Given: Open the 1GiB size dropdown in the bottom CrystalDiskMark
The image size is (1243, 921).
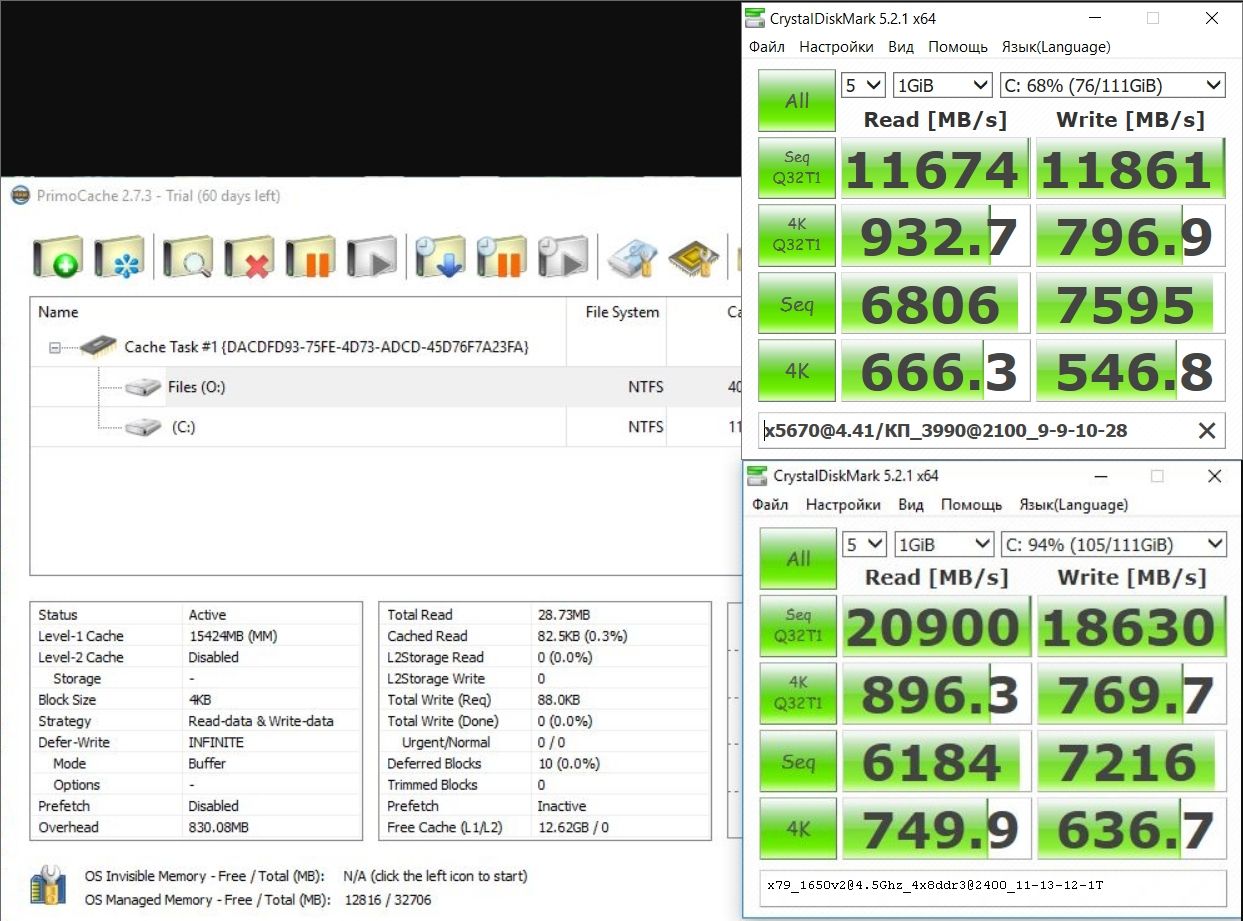Looking at the screenshot, I should [x=944, y=544].
